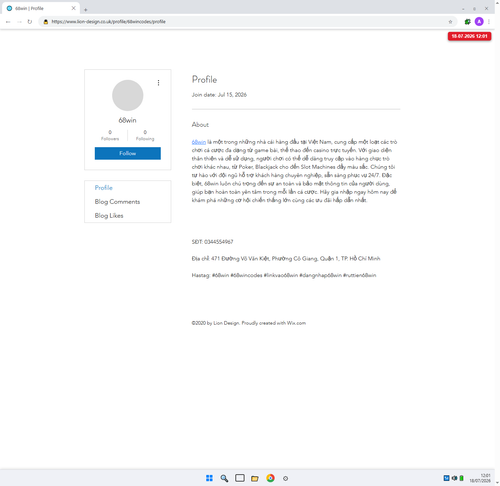This screenshot has height=486, width=500.
Task: Click the Join date: Jul 15, 2026 text
Action: (219, 95)
